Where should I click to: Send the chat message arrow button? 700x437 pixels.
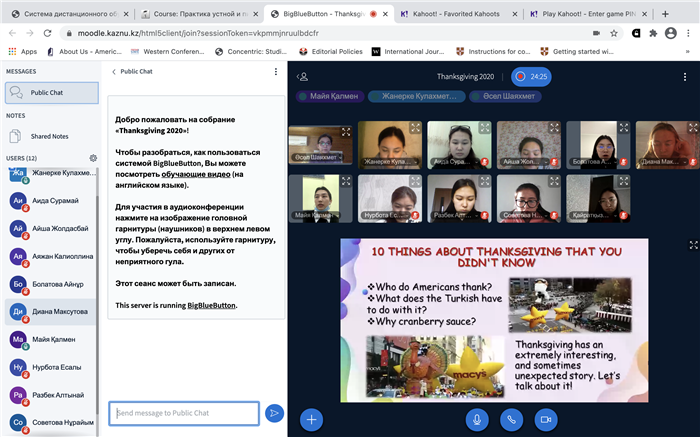pos(275,412)
